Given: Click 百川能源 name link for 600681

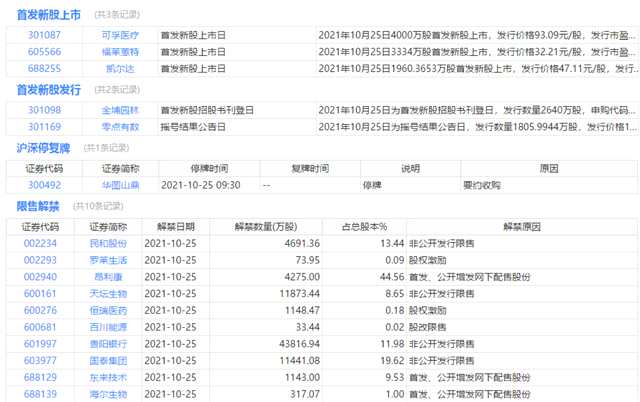Looking at the screenshot, I should (x=108, y=327).
